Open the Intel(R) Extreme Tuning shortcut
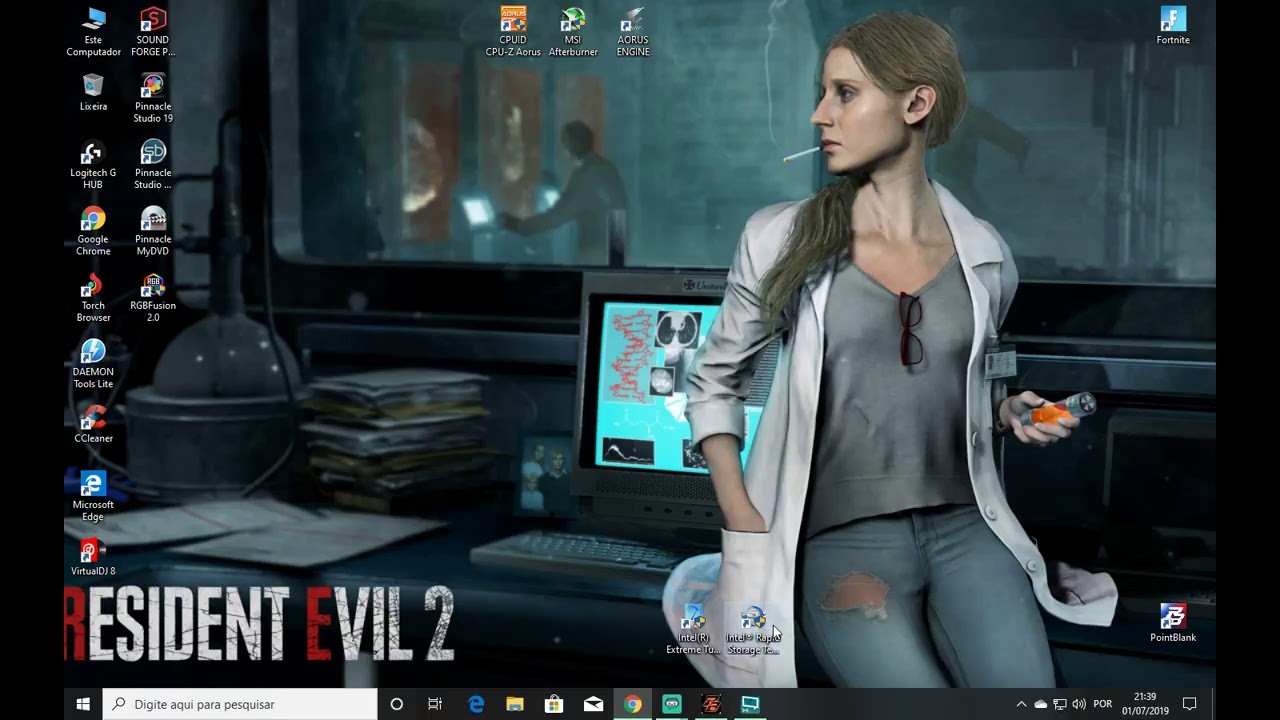The width and height of the screenshot is (1280, 720). click(693, 630)
